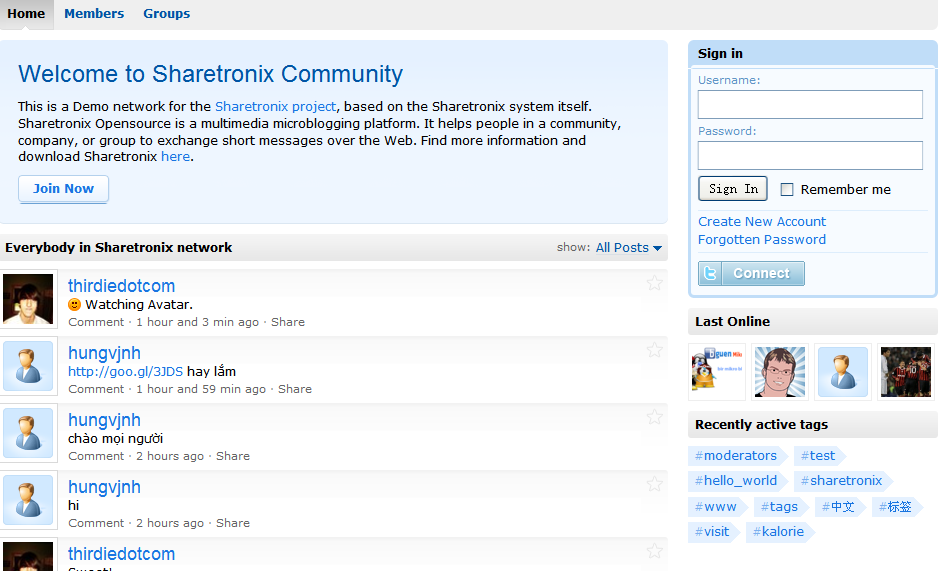Star the hungvjnh 'chào mọi người' post
The image size is (938, 571).
click(x=654, y=417)
